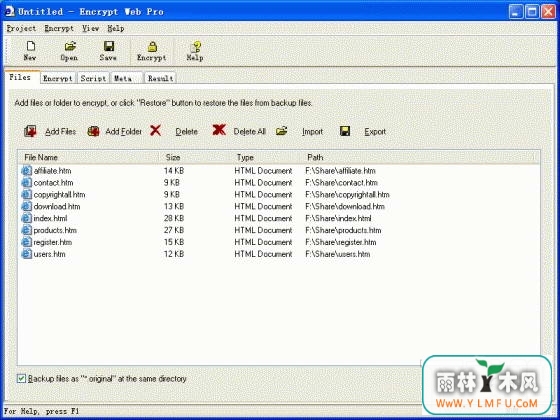560x420 pixels.
Task: Click the 28 KB size cell
Action: point(174,218)
